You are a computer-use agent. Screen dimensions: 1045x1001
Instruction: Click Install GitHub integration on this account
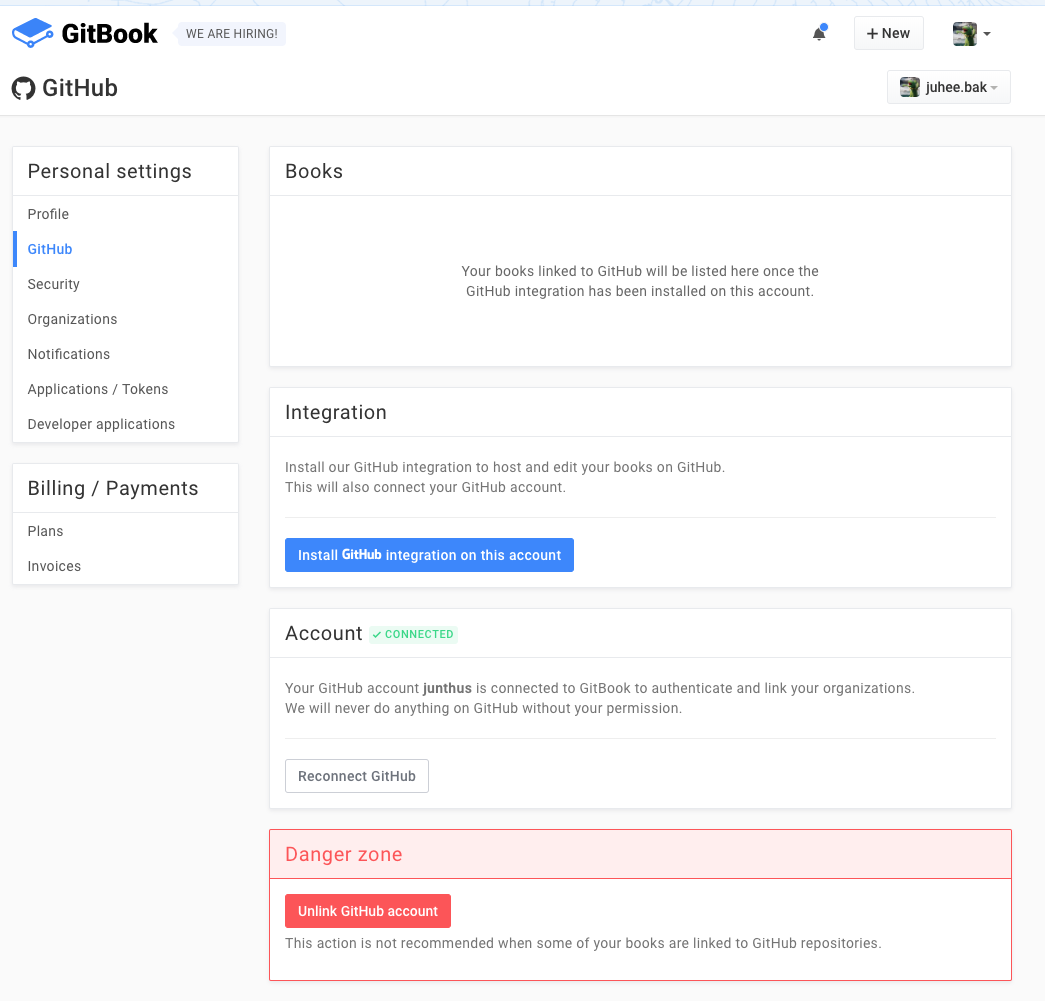pos(429,555)
